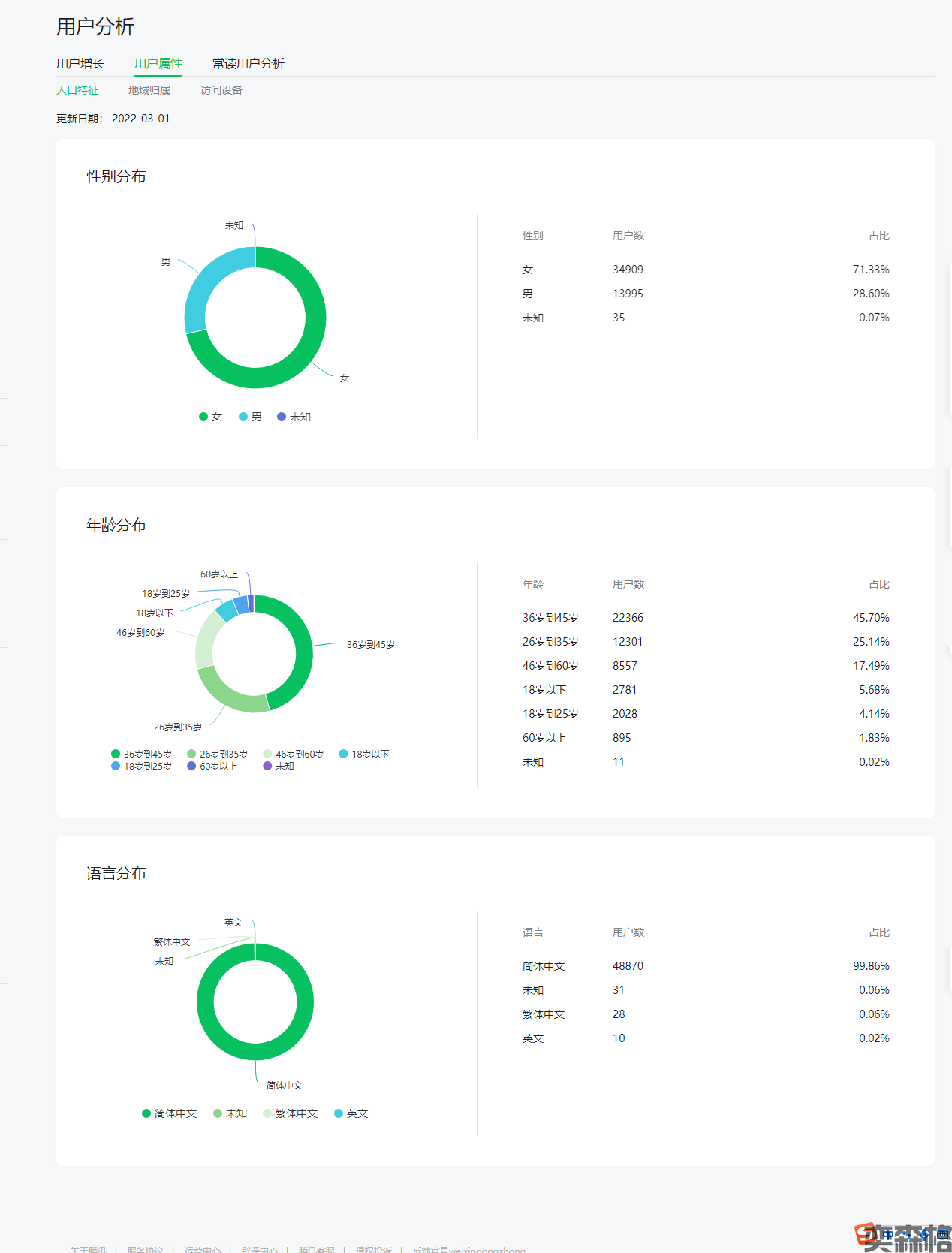Hide 繁体中文 via the language legend
Viewport: 952px width, 1253px height.
point(291,1113)
